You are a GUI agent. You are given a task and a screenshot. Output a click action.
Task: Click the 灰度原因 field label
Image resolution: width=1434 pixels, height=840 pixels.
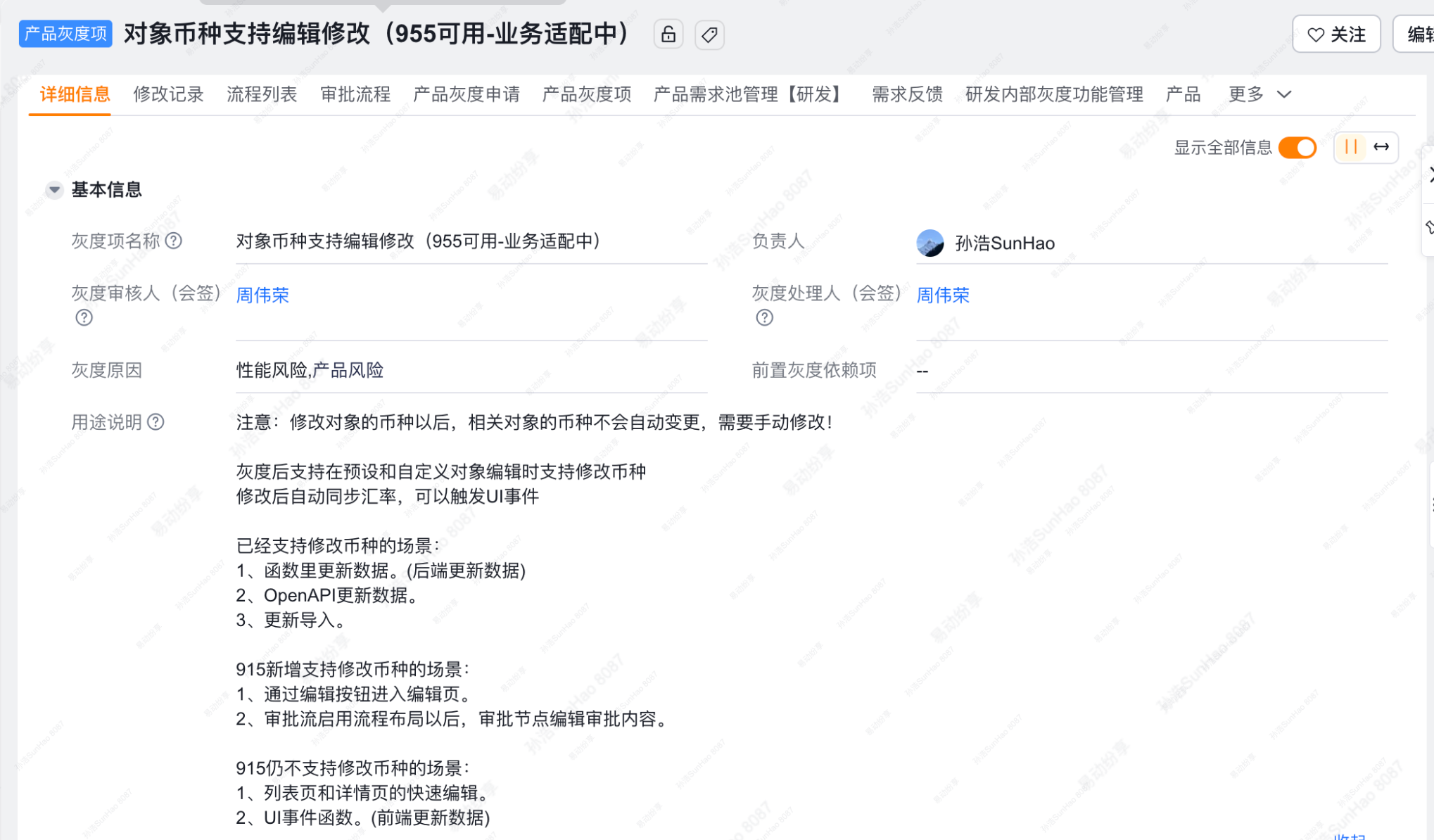pyautogui.click(x=107, y=370)
